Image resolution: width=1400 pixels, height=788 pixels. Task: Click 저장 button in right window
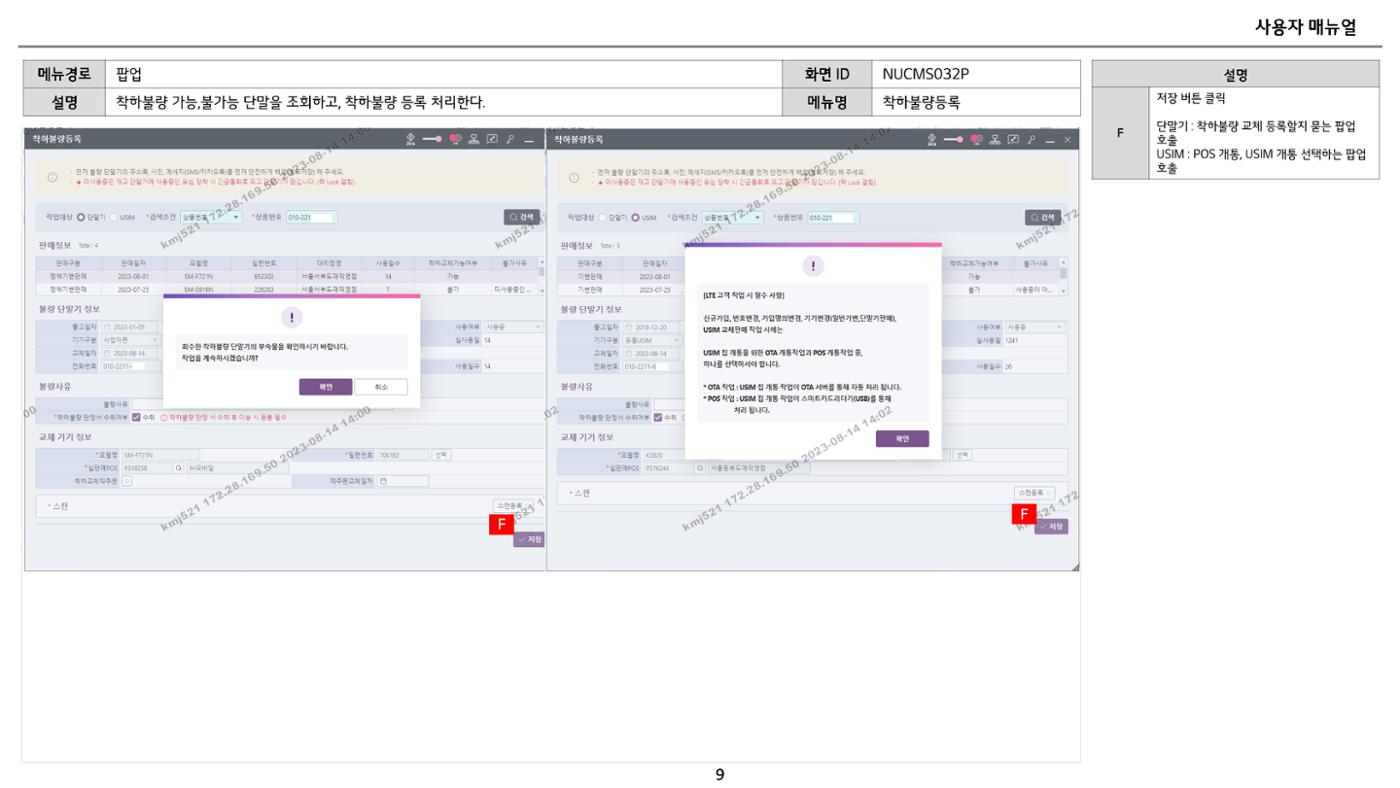pos(1051,526)
